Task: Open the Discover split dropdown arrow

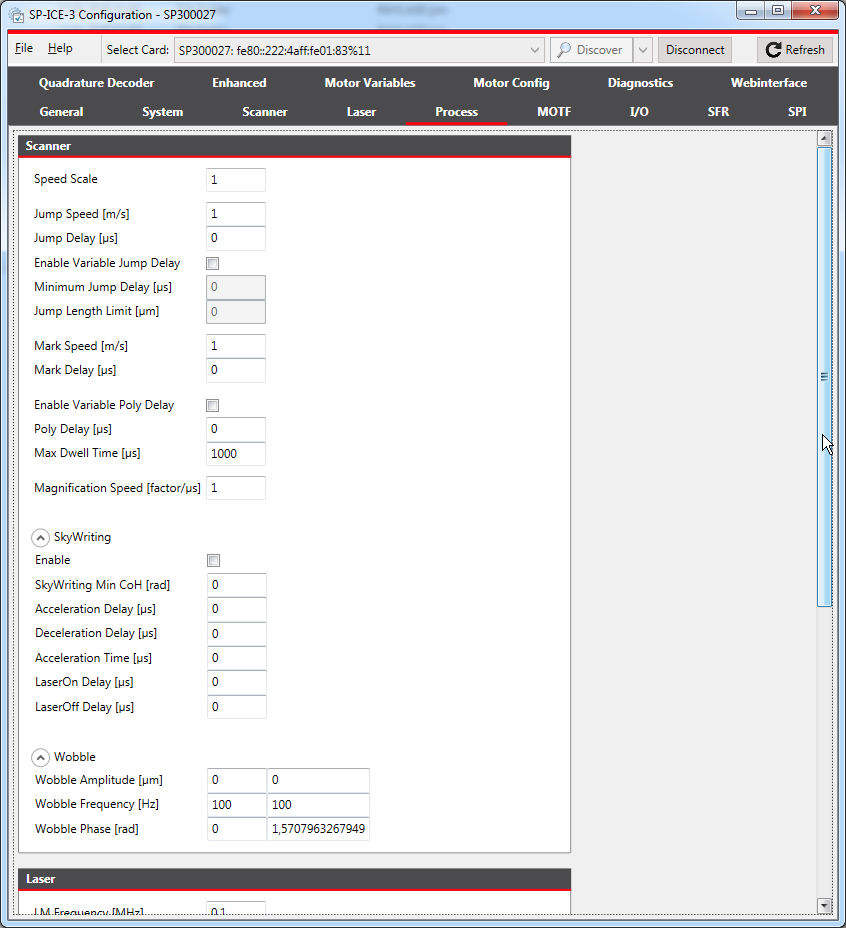Action: [642, 50]
